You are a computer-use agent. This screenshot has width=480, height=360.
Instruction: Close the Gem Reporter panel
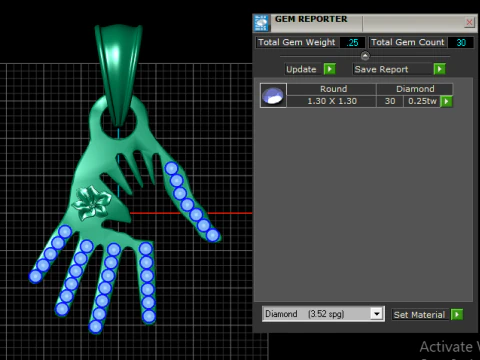(469, 22)
